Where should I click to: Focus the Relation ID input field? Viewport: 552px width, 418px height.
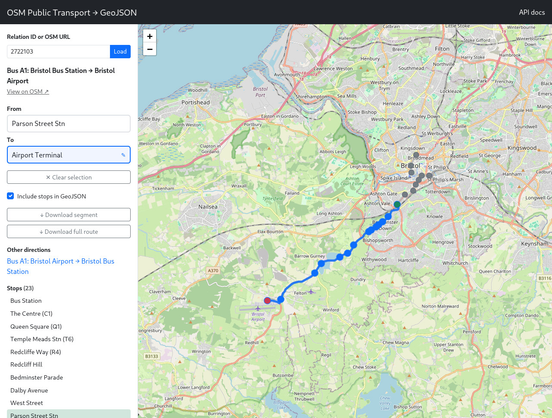pyautogui.click(x=58, y=51)
